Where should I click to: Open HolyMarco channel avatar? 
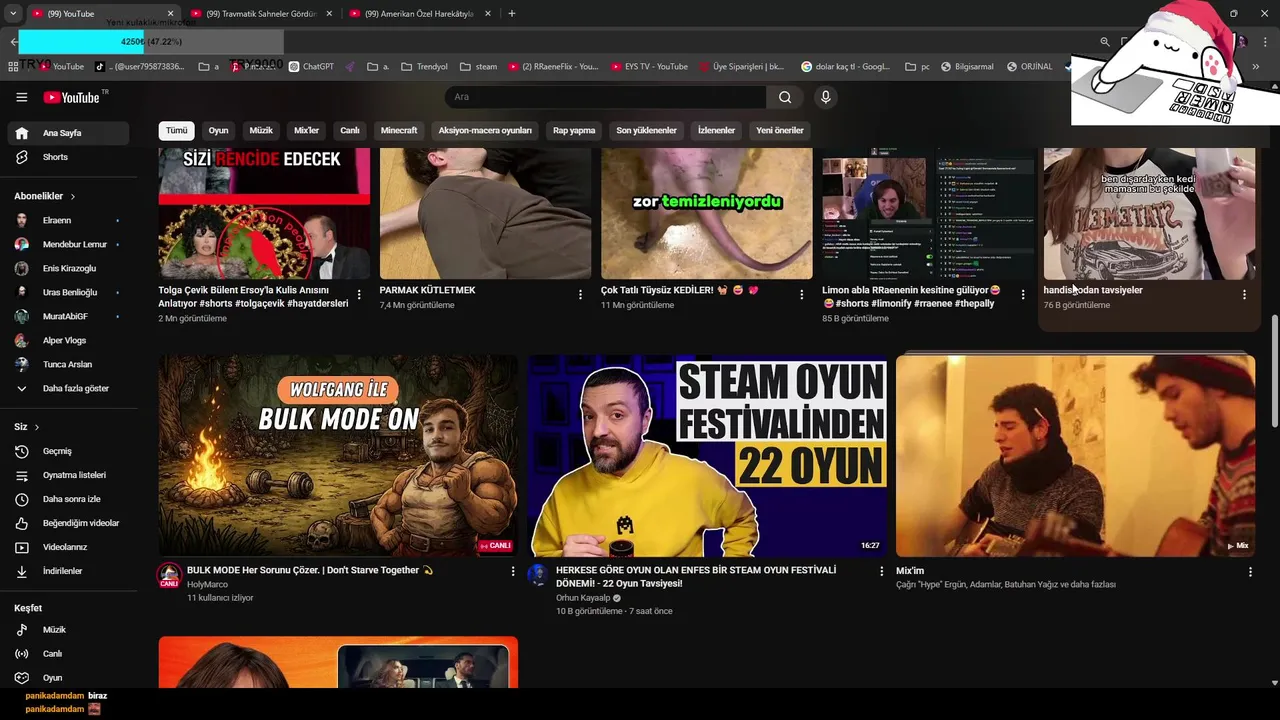170,575
